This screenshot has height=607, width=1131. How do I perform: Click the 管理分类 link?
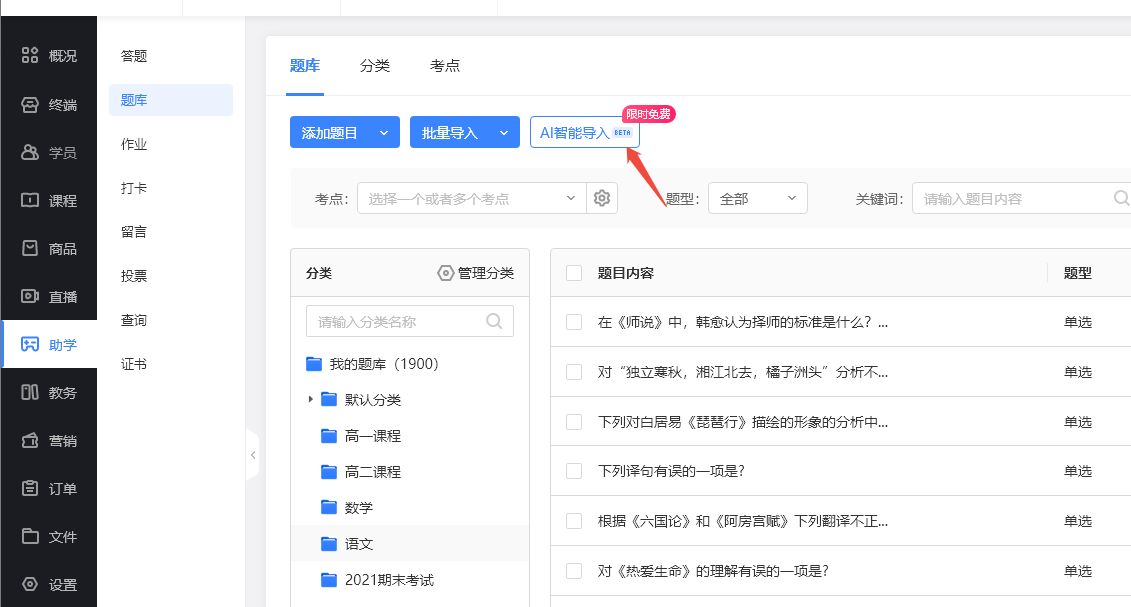pyautogui.click(x=476, y=273)
